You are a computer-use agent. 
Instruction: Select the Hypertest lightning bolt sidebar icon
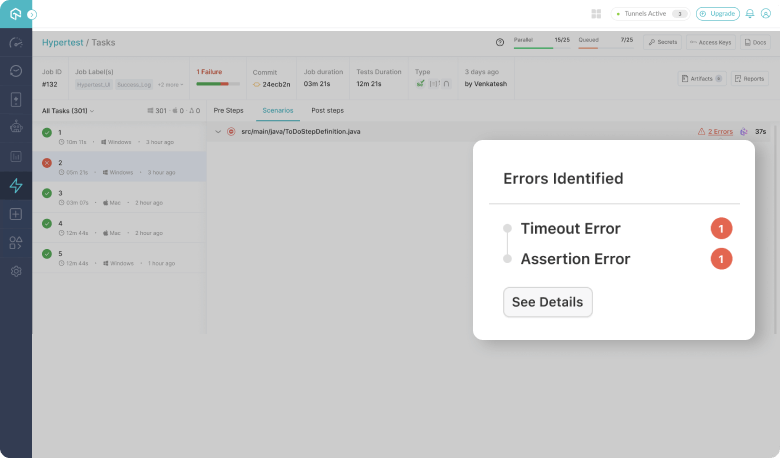coord(16,185)
